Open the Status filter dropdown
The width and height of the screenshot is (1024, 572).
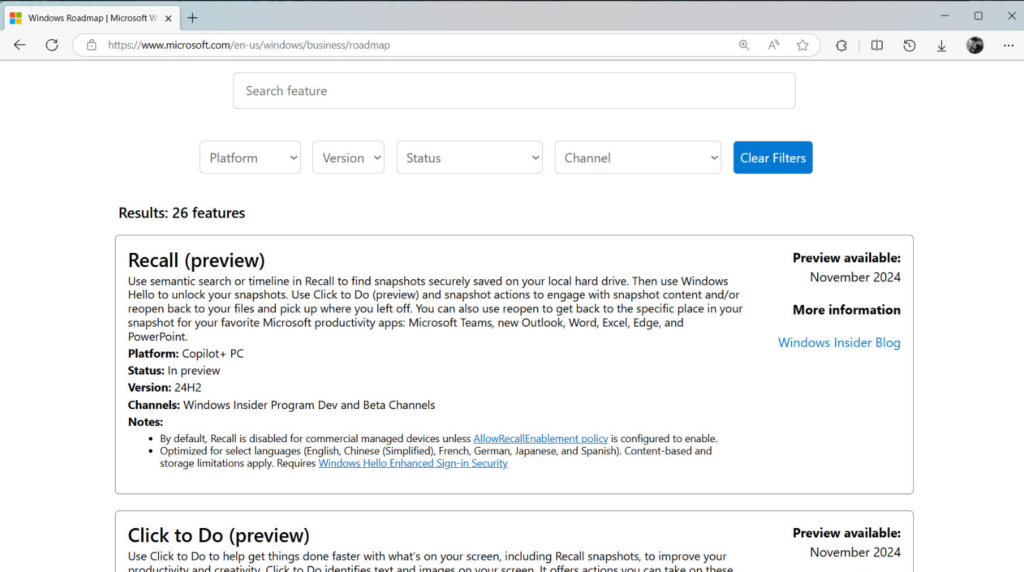point(470,157)
